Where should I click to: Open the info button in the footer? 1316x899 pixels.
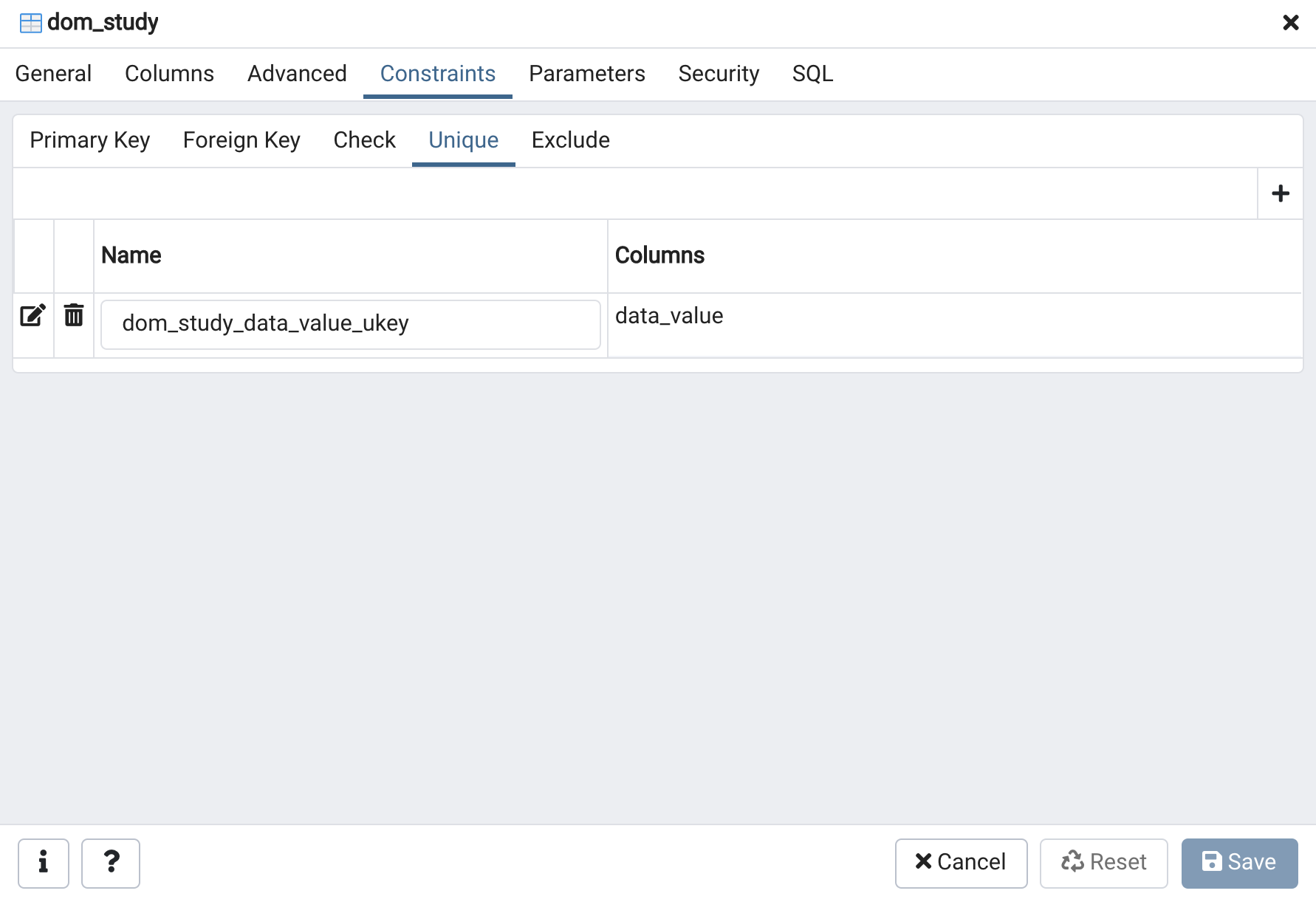[x=44, y=862]
